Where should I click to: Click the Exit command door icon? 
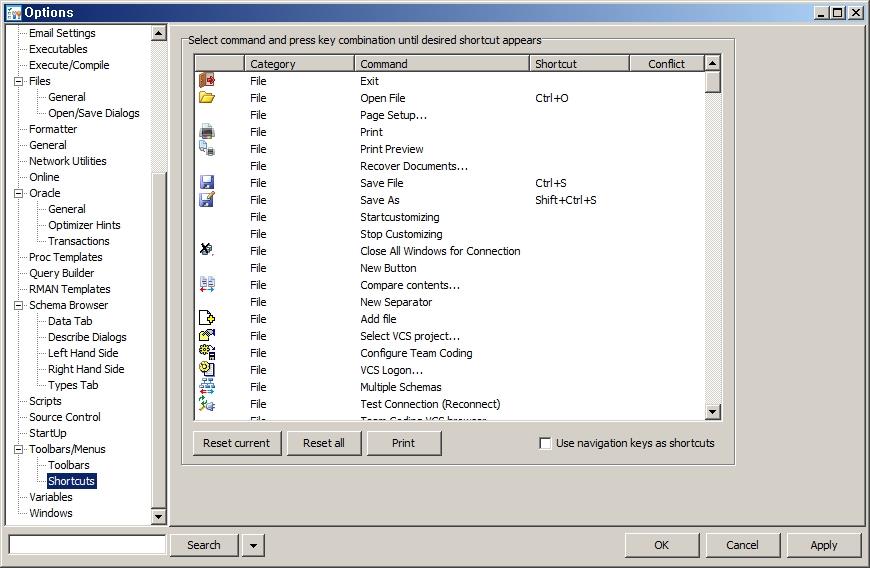pyautogui.click(x=207, y=80)
